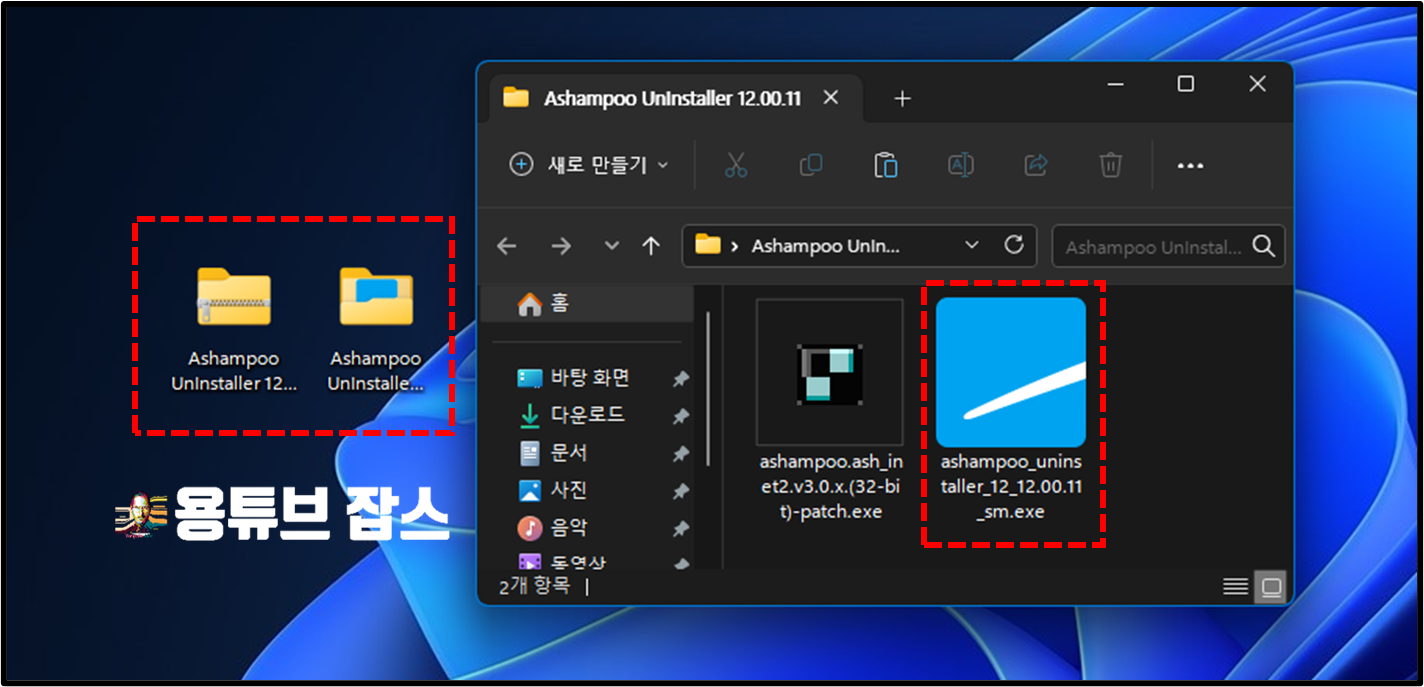Open 바탕 화면 in navigation pane
The width and height of the screenshot is (1424, 687).
click(590, 378)
